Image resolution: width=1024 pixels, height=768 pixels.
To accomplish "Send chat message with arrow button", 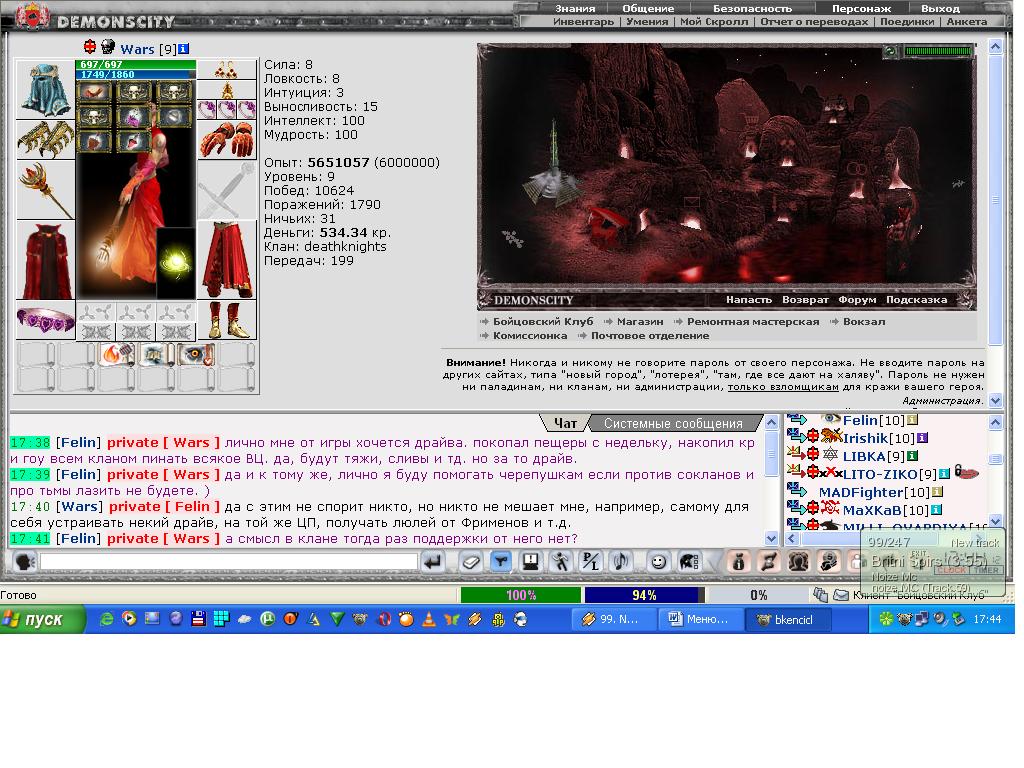I will click(433, 562).
